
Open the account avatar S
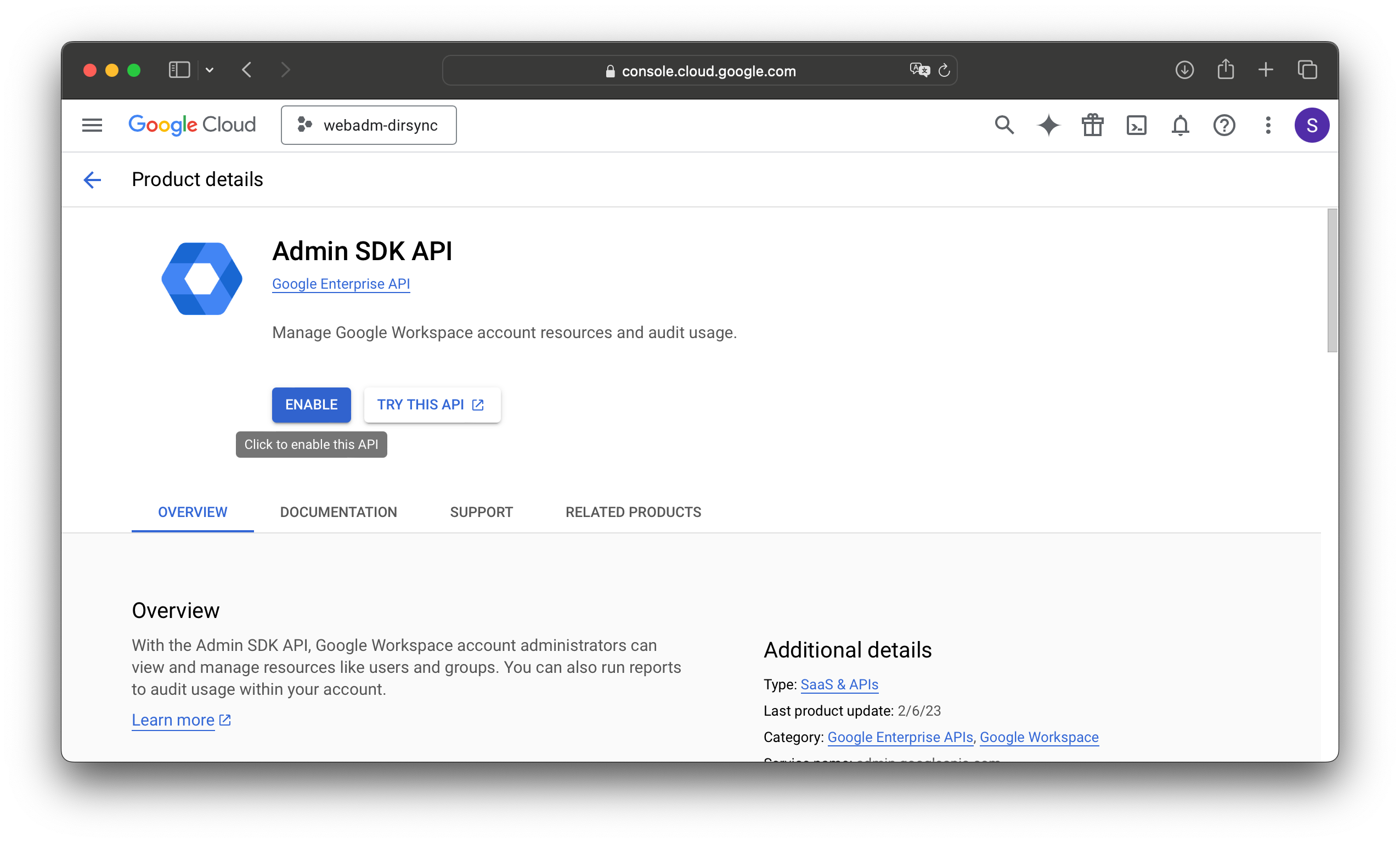pos(1311,125)
